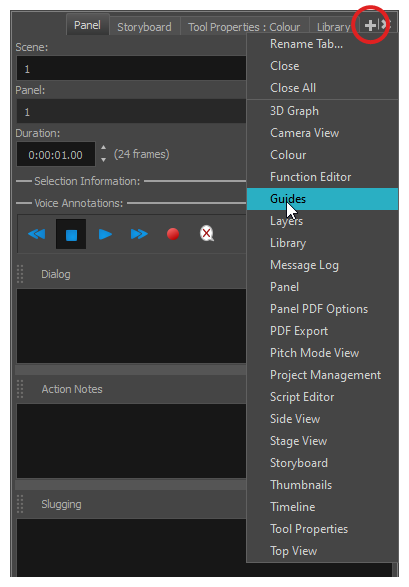Switch to the Storyboard tab
Viewport: 409px width, 587px height.
click(144, 27)
